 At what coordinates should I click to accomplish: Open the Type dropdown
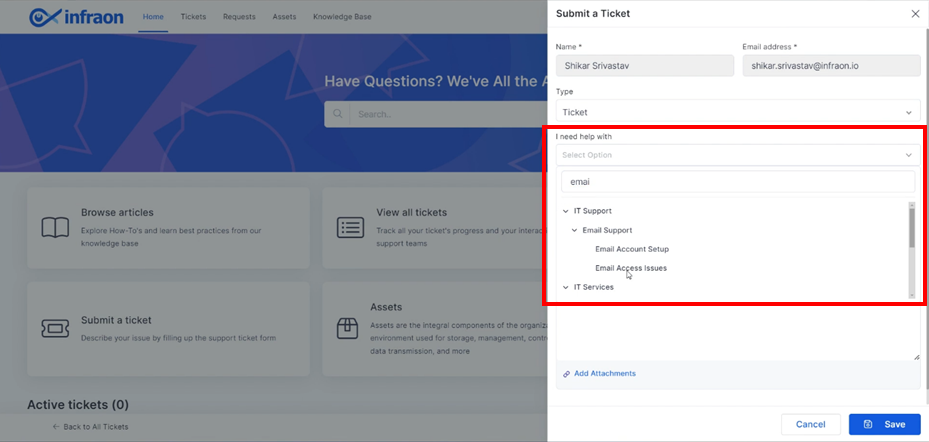tap(738, 111)
